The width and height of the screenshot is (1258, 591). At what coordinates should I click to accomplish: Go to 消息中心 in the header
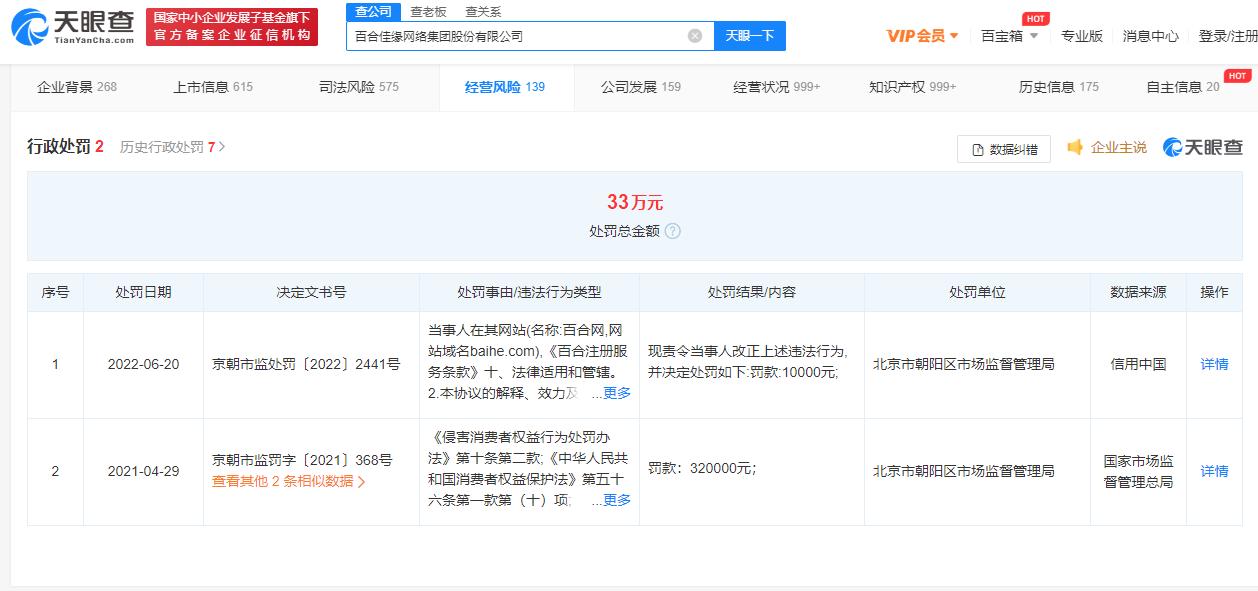[x=1150, y=36]
